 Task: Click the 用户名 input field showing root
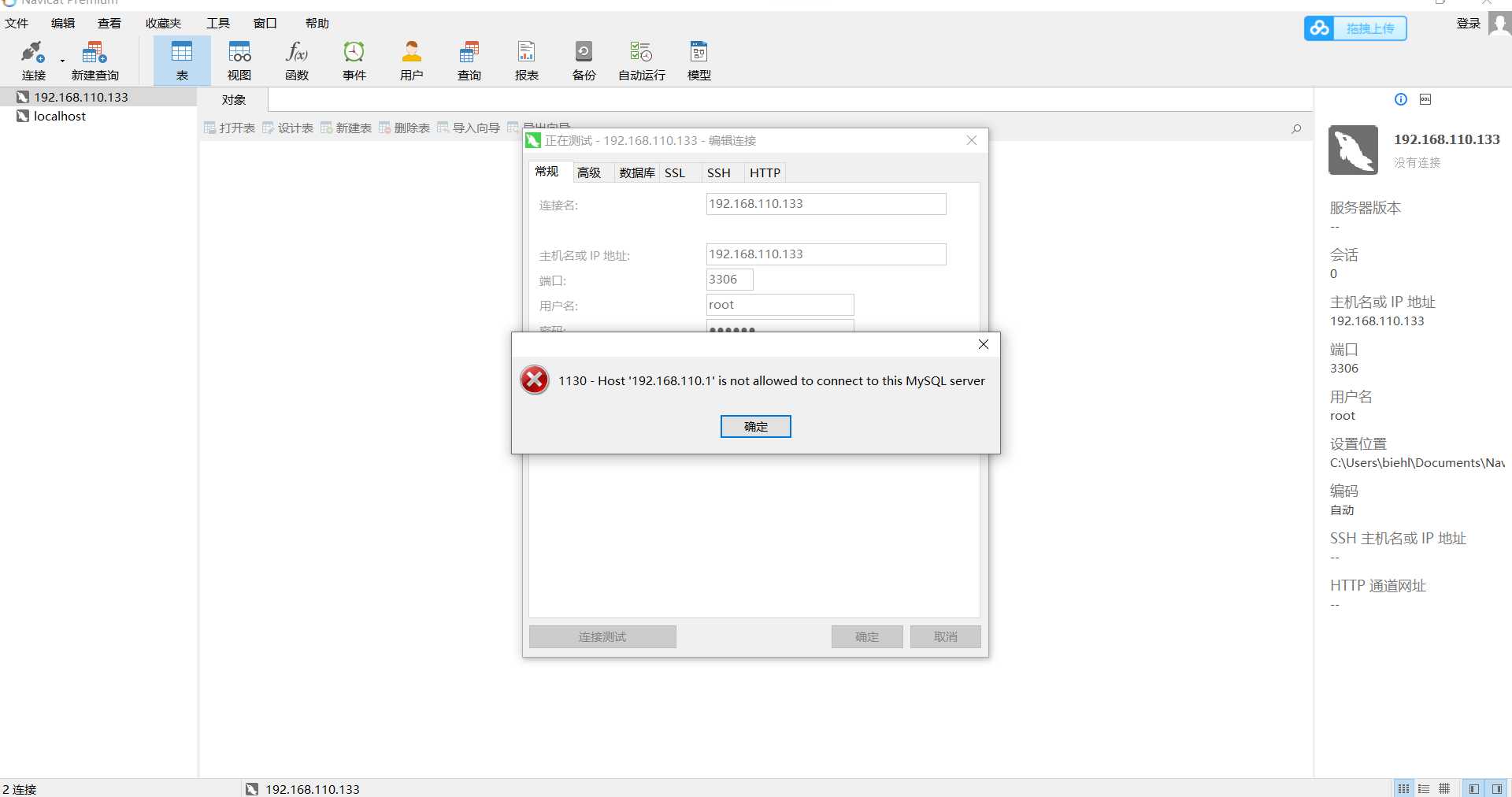click(780, 305)
